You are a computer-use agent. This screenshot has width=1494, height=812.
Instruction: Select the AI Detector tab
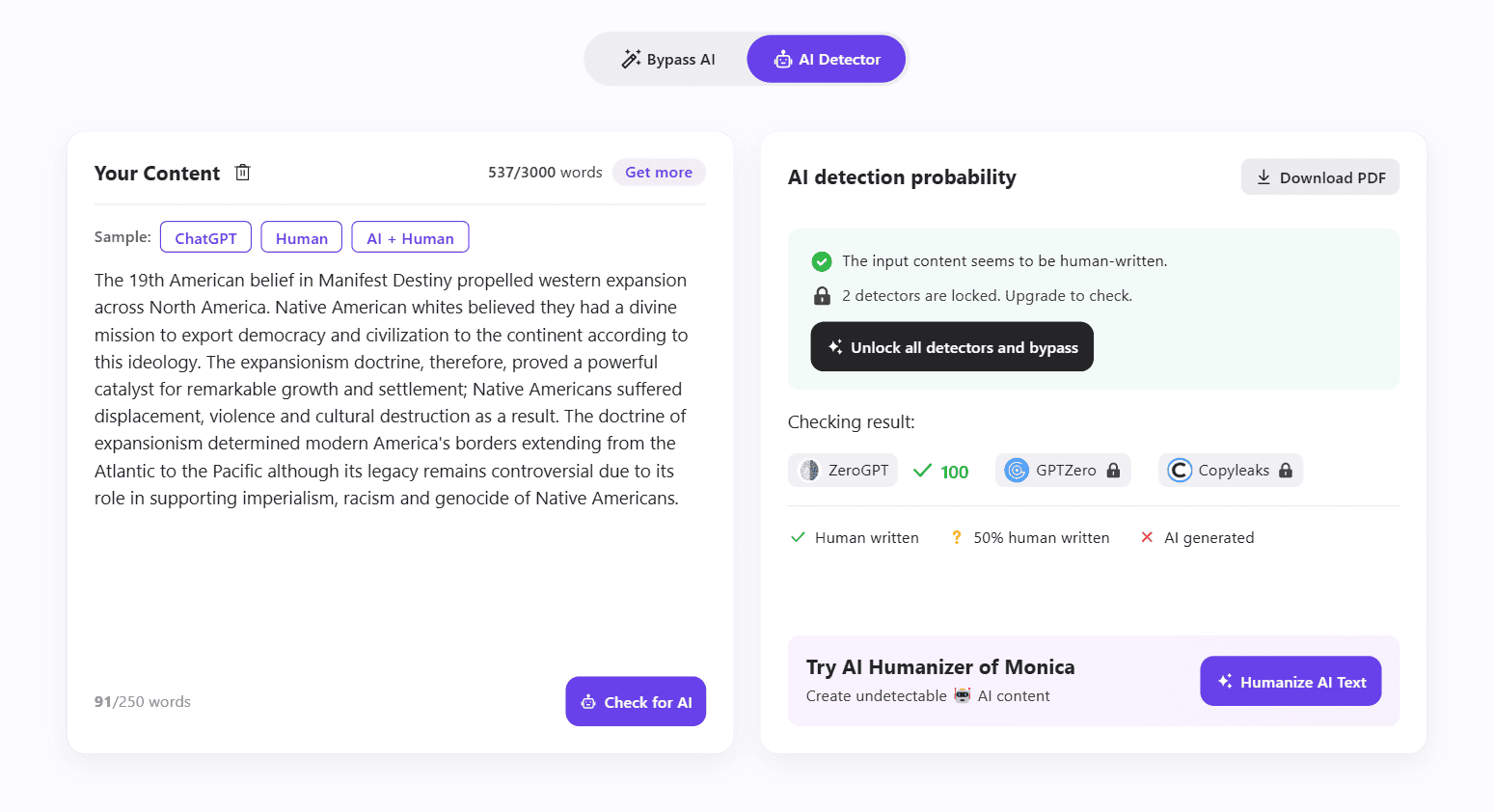[827, 60]
